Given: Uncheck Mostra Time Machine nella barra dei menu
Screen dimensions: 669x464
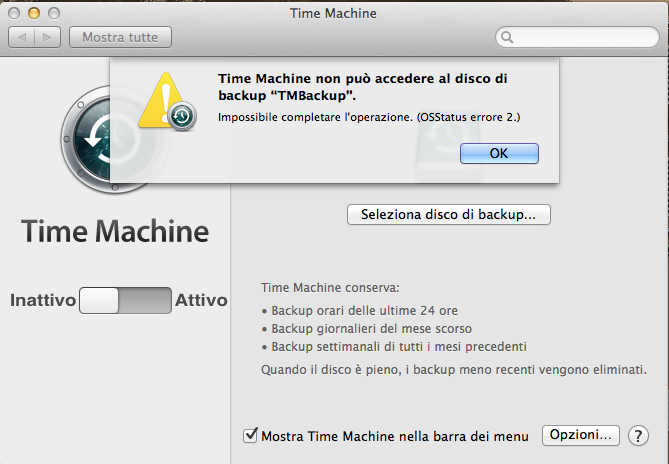Looking at the screenshot, I should pyautogui.click(x=250, y=436).
